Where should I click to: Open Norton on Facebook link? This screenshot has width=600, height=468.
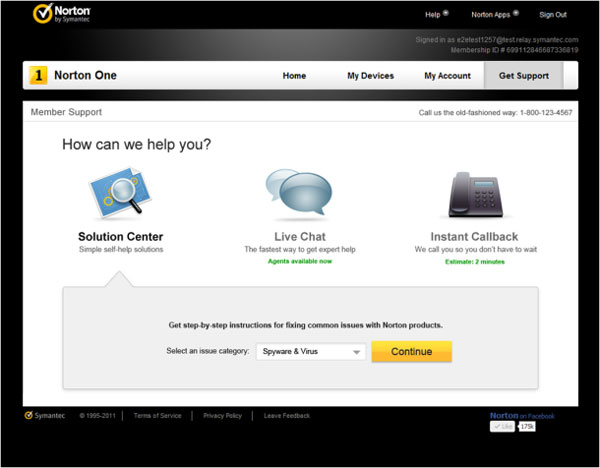(522, 416)
